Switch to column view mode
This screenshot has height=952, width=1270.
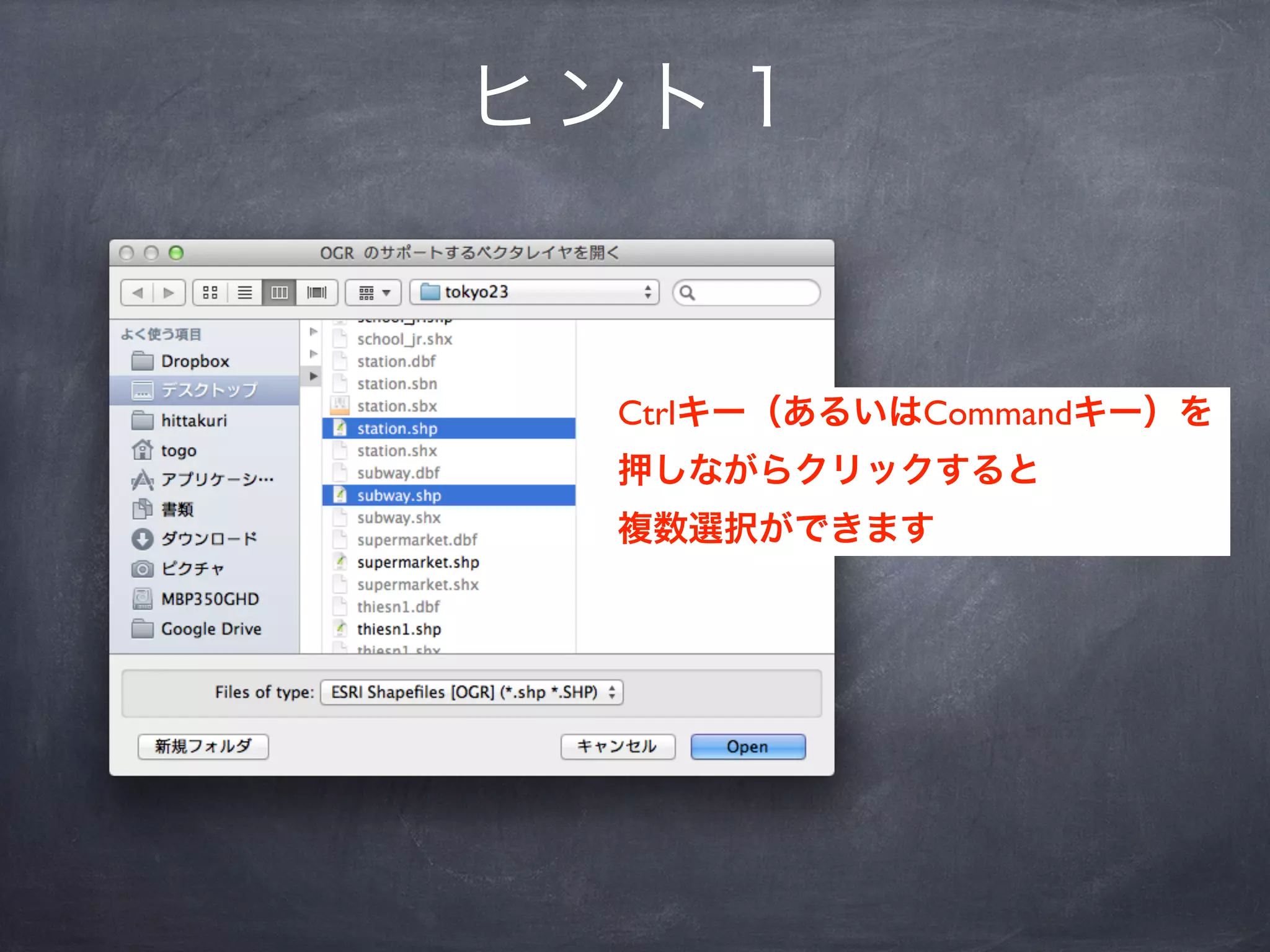280,293
